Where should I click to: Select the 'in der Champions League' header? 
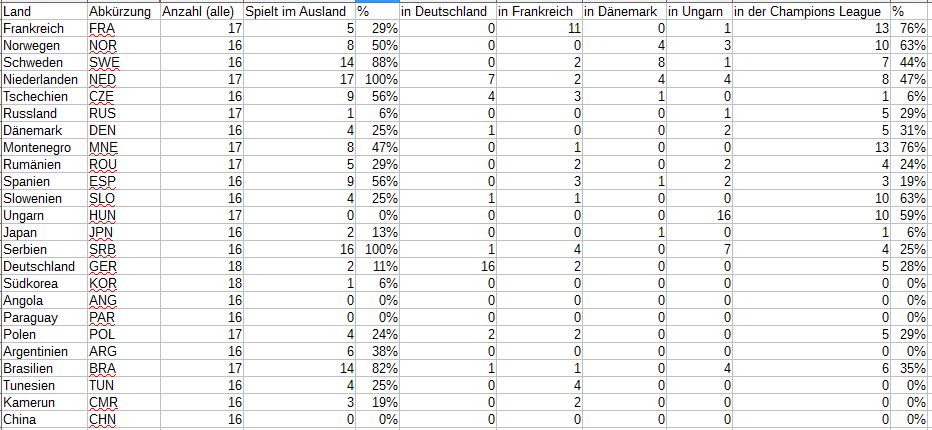pos(810,11)
